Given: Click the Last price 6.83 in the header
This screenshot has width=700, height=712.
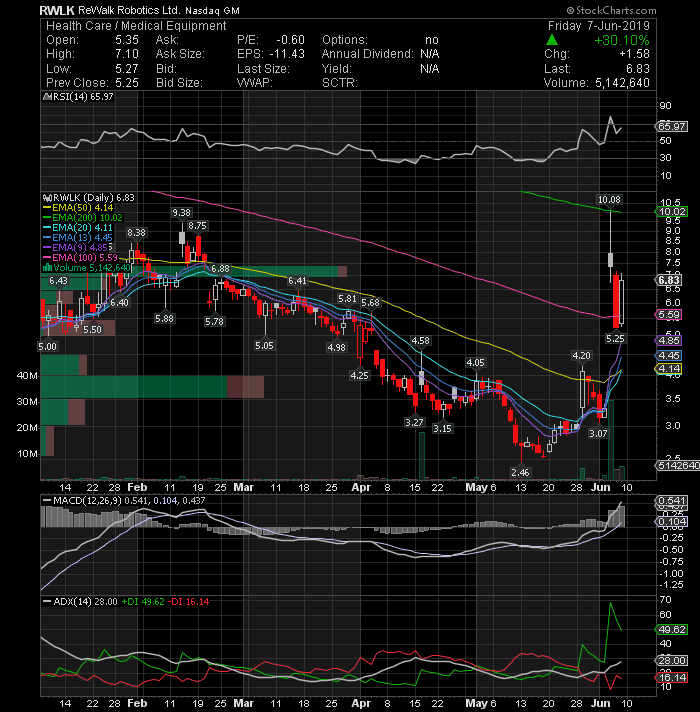Looking at the screenshot, I should pos(637,69).
